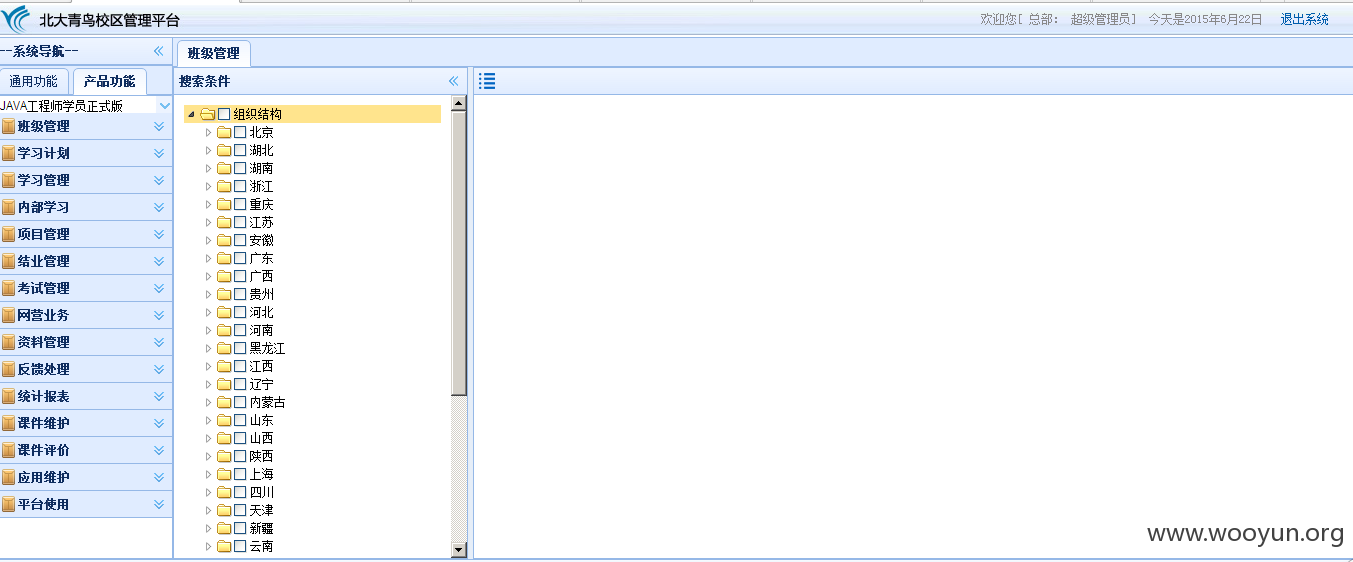This screenshot has width=1353, height=562.
Task: Expand the 考试管理 accordion chevron
Action: tap(158, 288)
